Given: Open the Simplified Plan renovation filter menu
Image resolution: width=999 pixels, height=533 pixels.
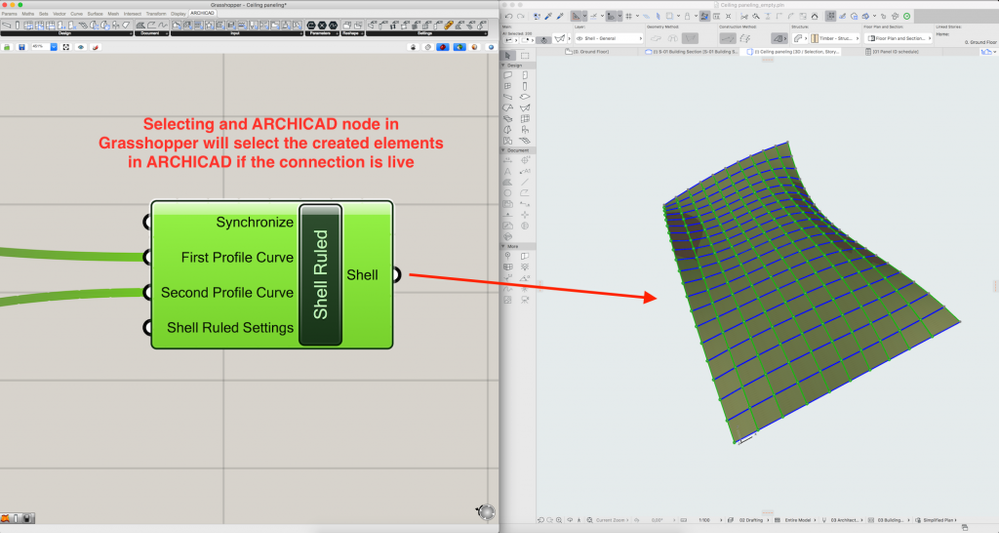Looking at the screenshot, I should pyautogui.click(x=940, y=520).
